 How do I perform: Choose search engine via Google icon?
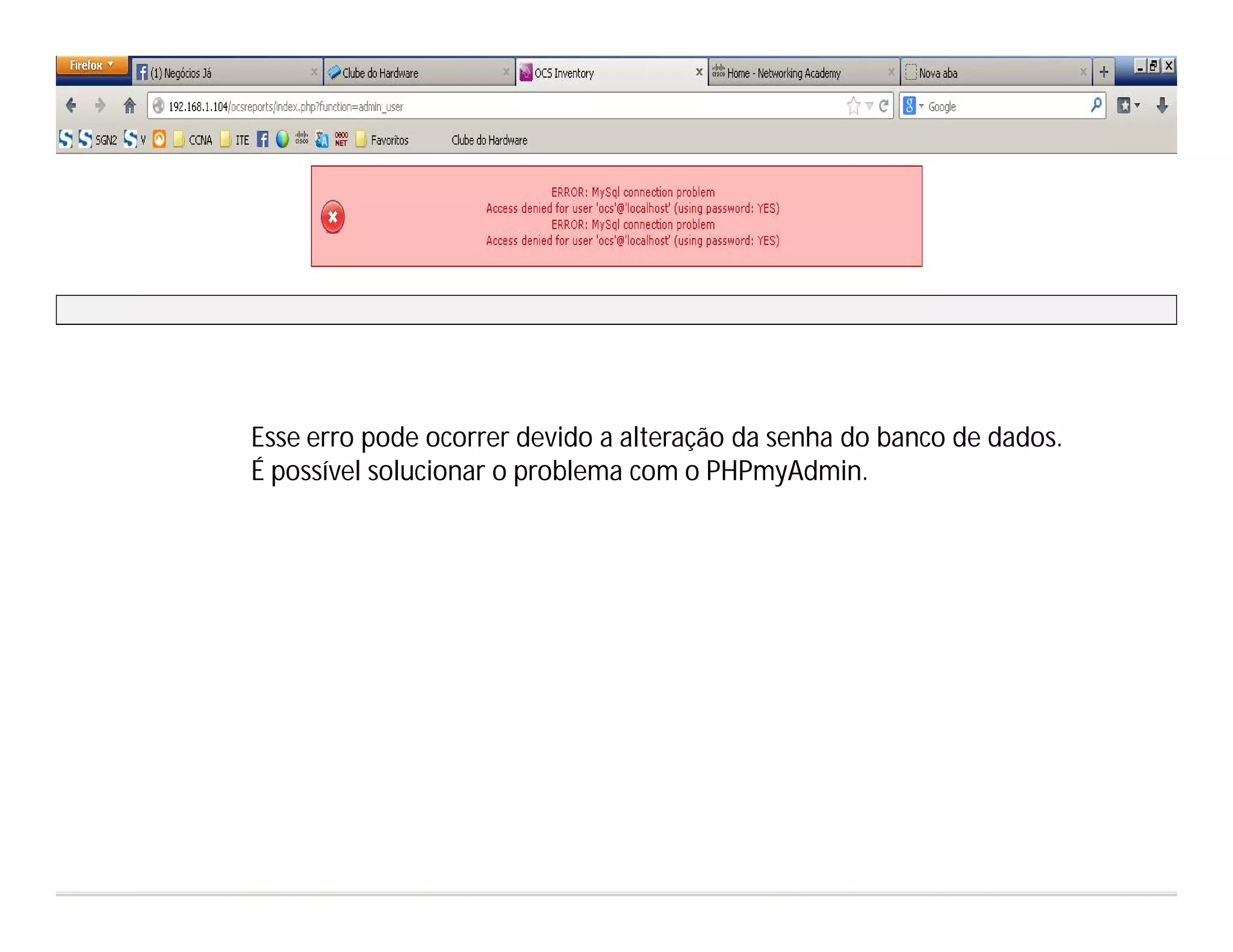coord(909,106)
